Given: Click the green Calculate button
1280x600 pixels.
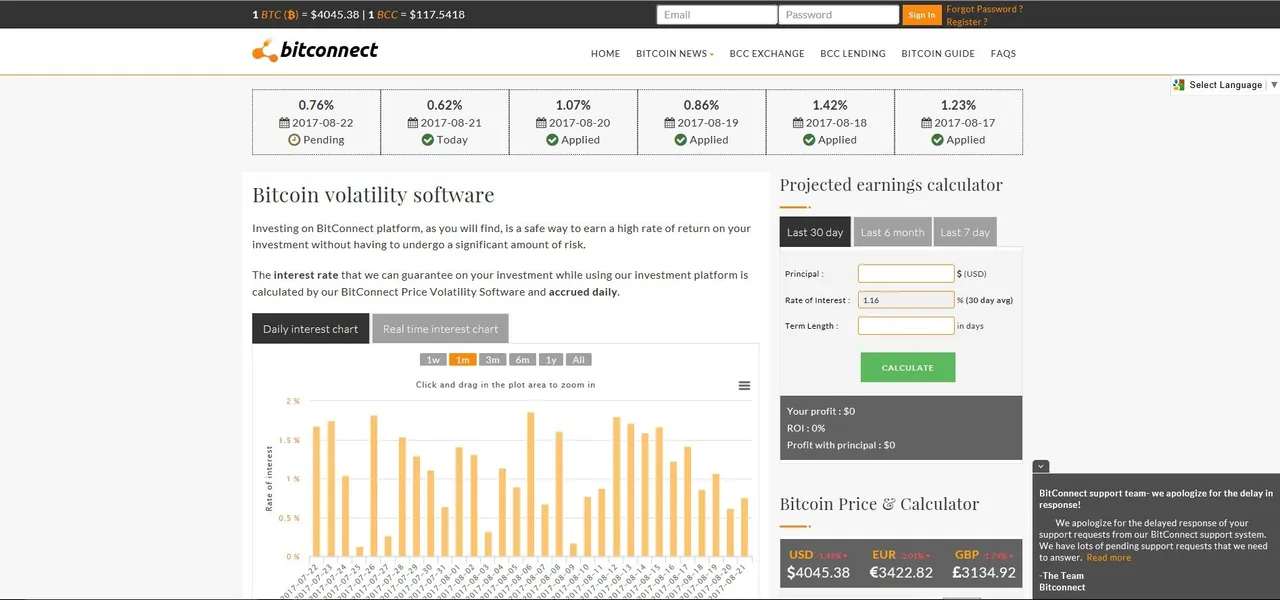Looking at the screenshot, I should (908, 367).
